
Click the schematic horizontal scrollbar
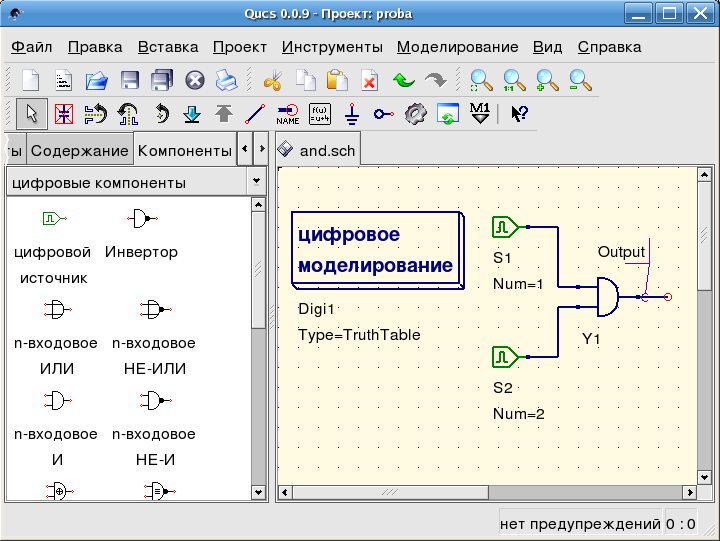[x=485, y=492]
